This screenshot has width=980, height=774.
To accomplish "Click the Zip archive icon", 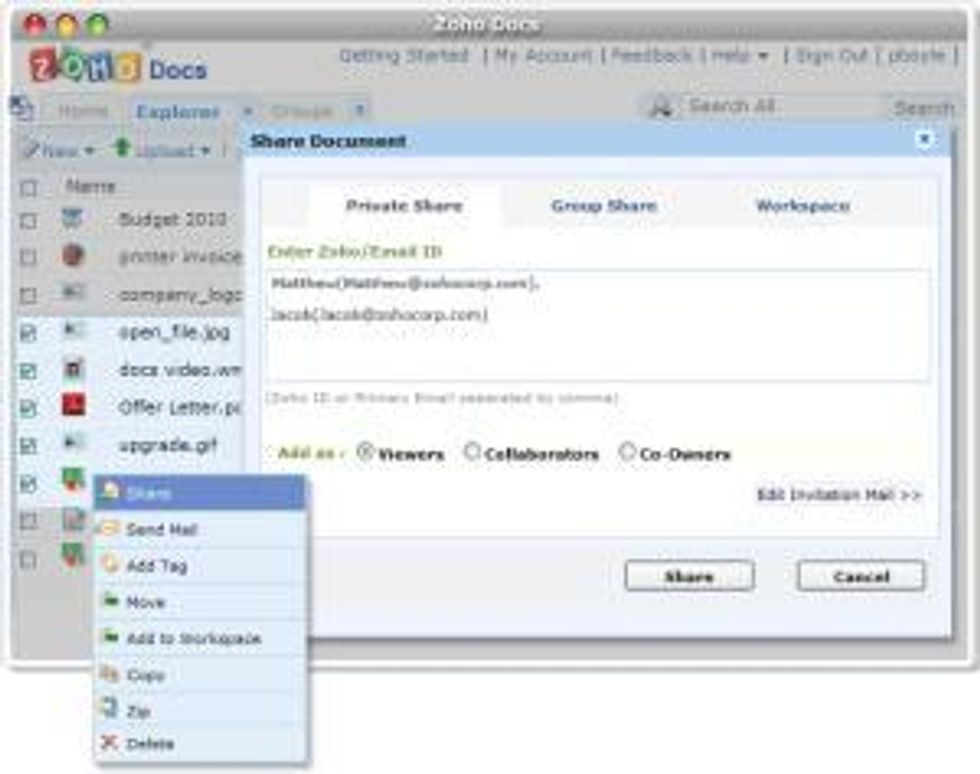I will click(110, 708).
